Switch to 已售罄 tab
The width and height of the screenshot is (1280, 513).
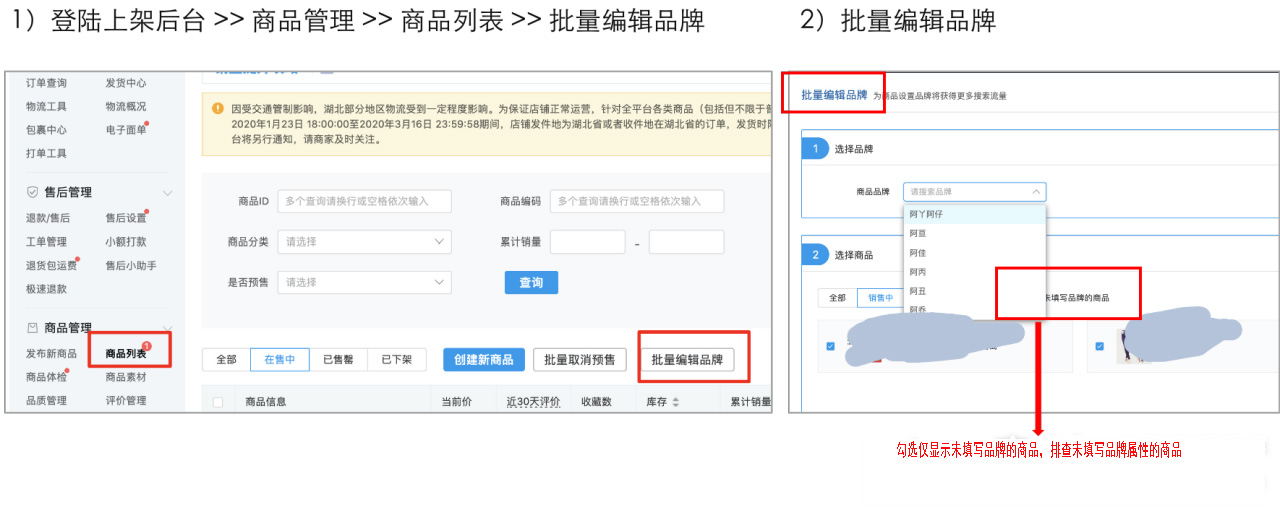click(338, 360)
